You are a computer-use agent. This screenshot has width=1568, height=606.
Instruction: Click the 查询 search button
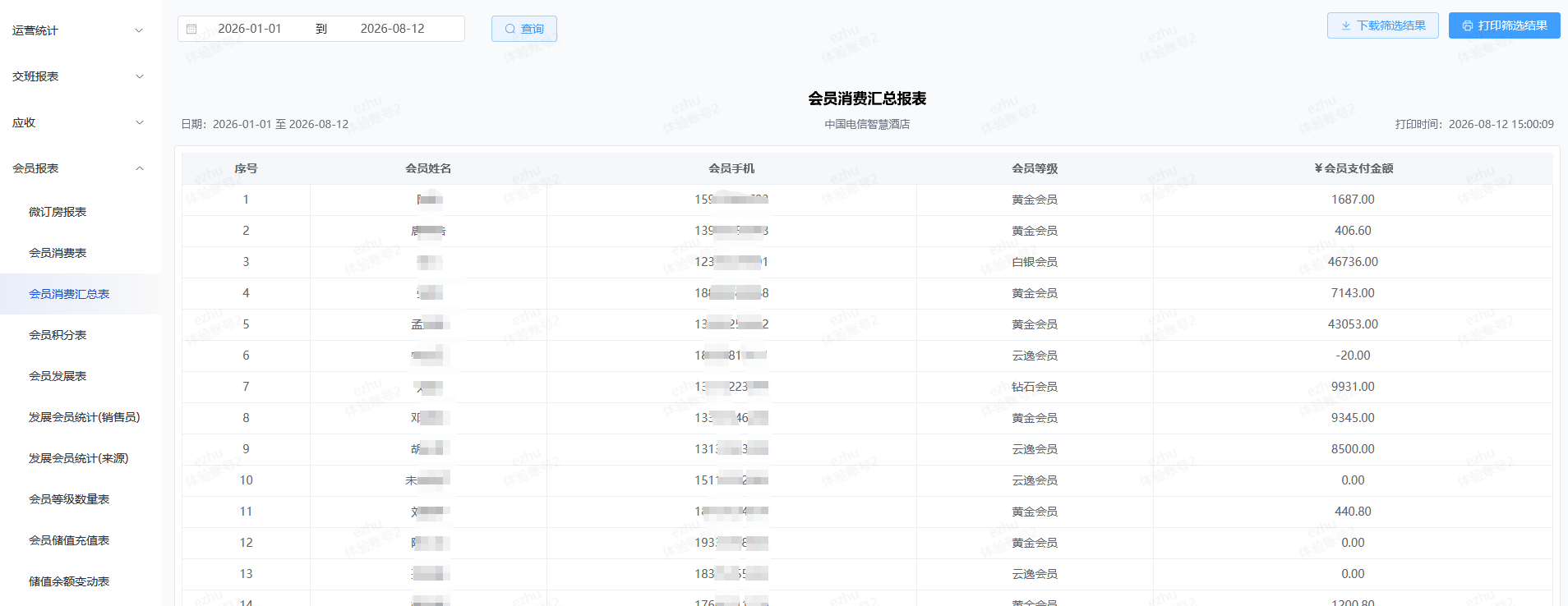[524, 29]
